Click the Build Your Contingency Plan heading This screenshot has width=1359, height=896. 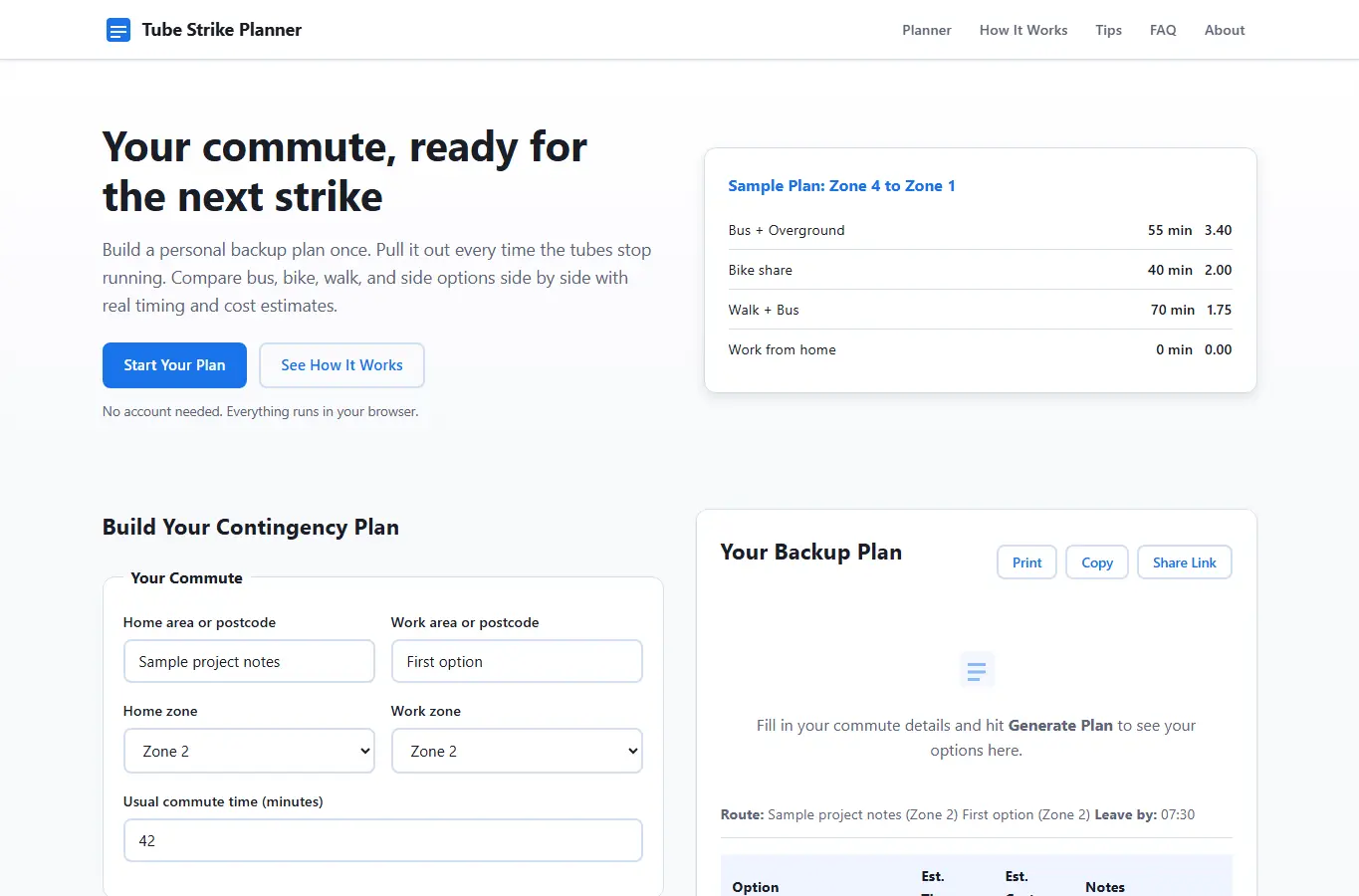pyautogui.click(x=251, y=528)
